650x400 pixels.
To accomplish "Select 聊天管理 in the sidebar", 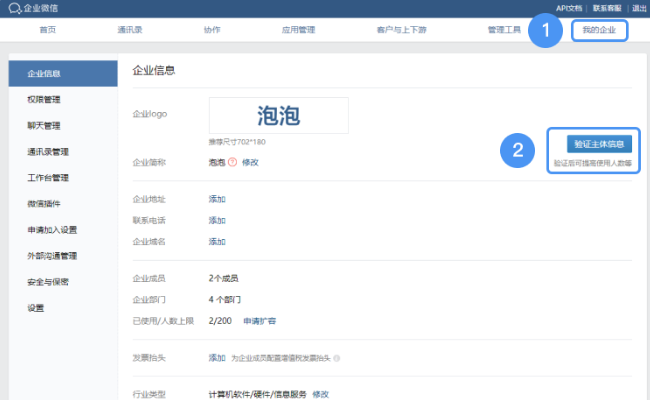I will 44,126.
